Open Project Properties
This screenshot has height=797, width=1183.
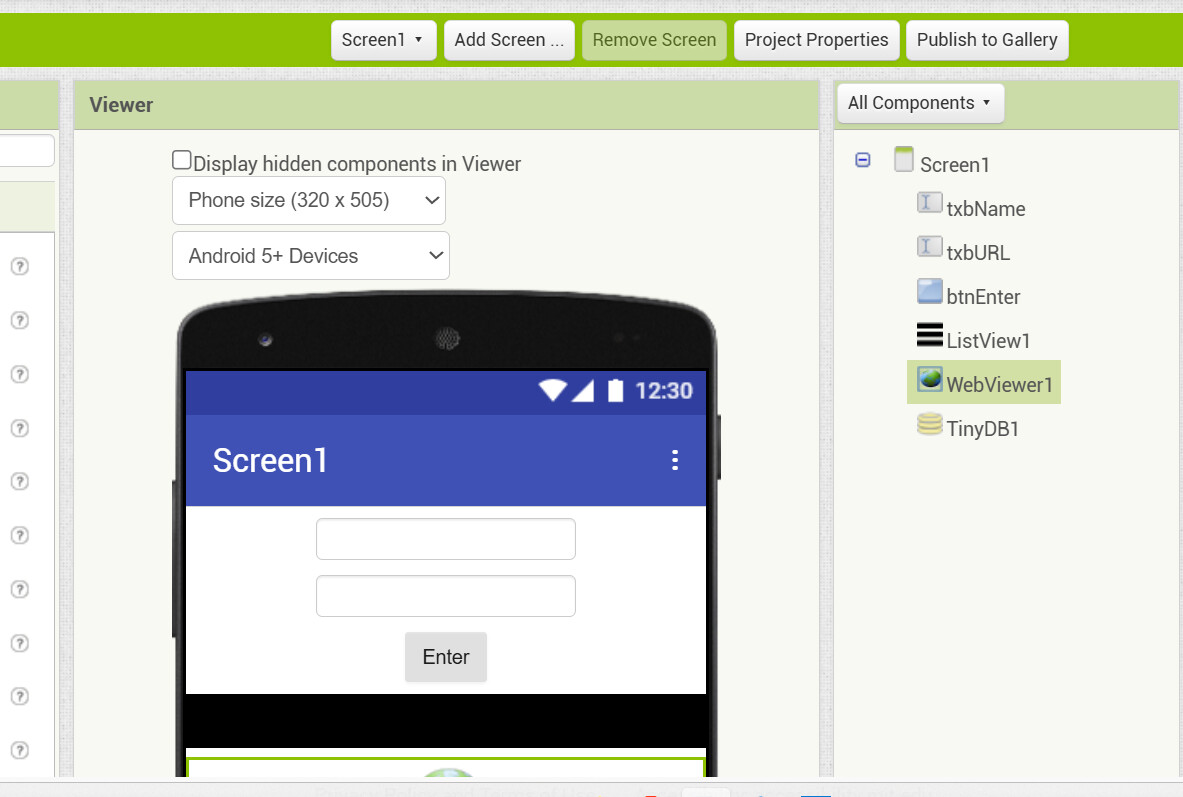(816, 40)
